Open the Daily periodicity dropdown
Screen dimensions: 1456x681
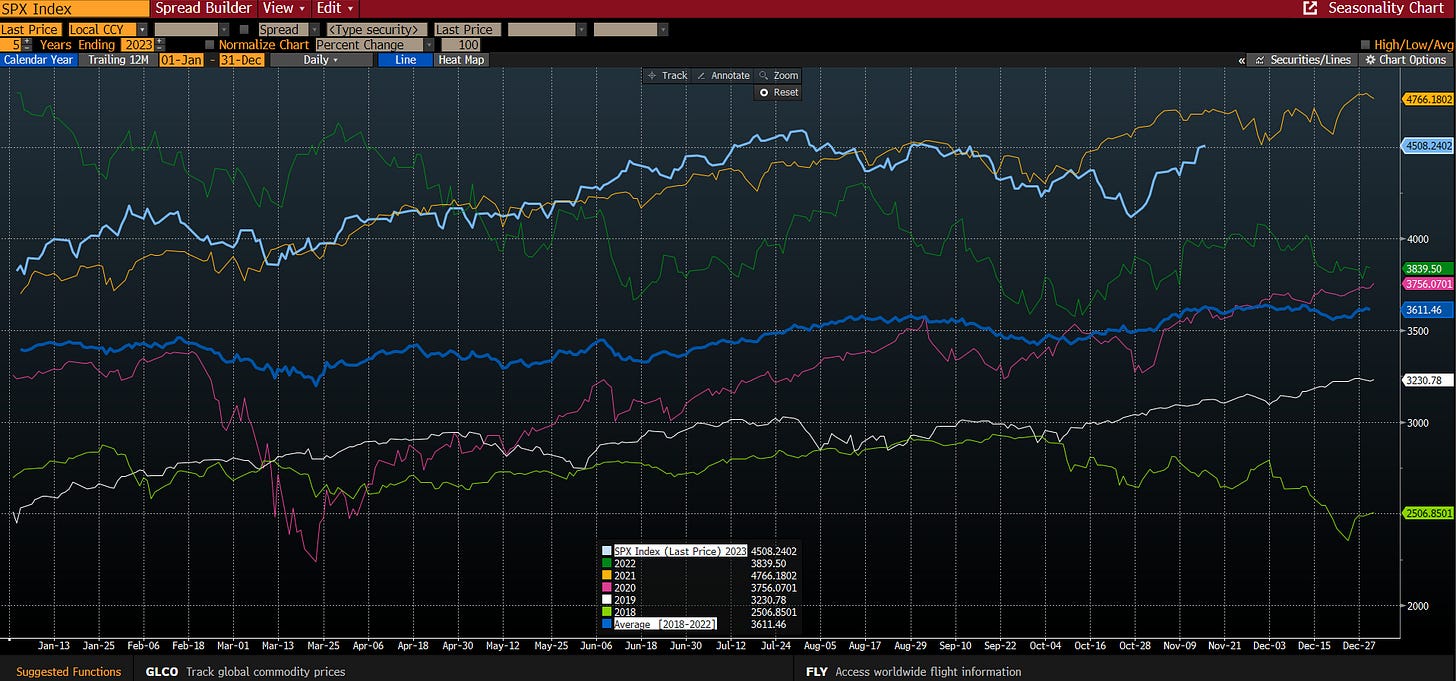point(321,60)
